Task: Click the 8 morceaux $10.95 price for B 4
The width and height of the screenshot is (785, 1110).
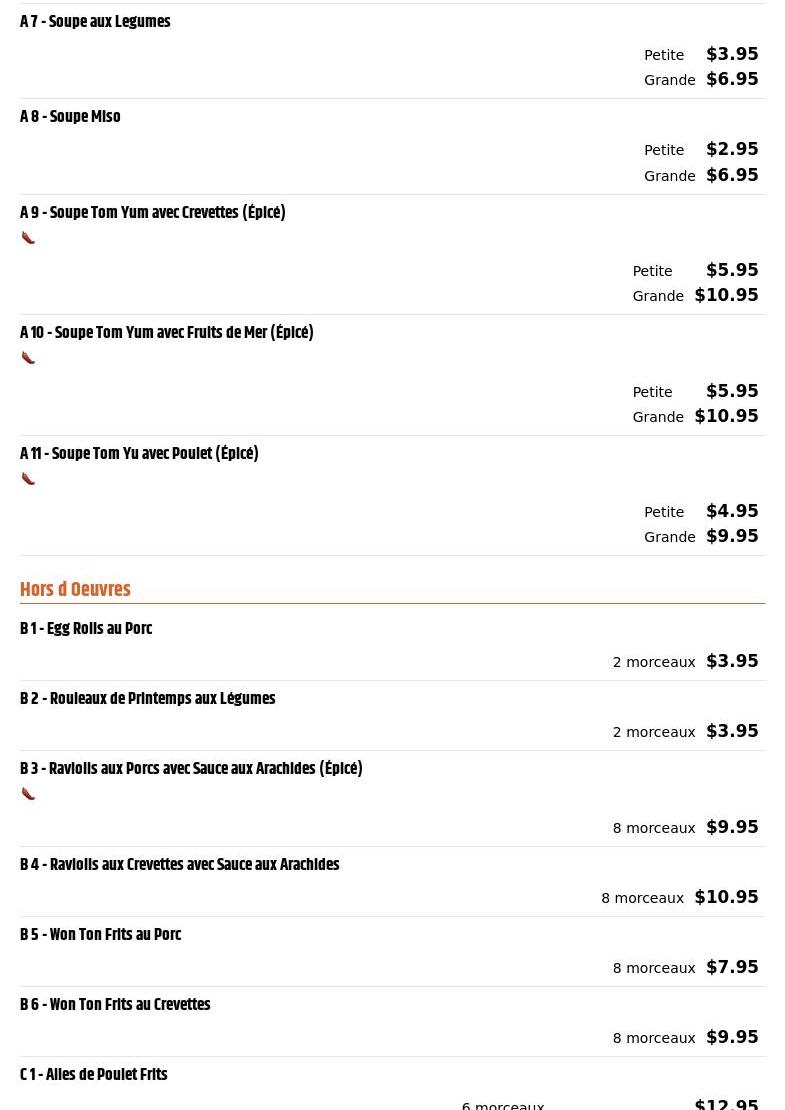Action: pyautogui.click(x=680, y=898)
